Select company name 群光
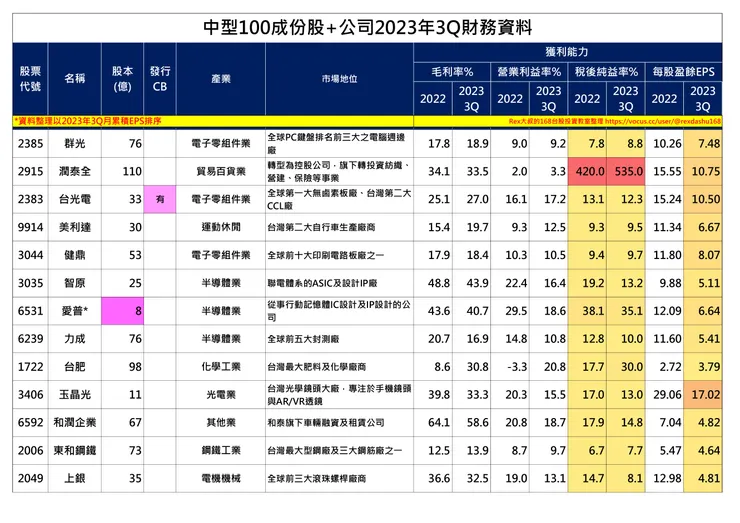Image resolution: width=740 pixels, height=523 pixels. point(75,143)
